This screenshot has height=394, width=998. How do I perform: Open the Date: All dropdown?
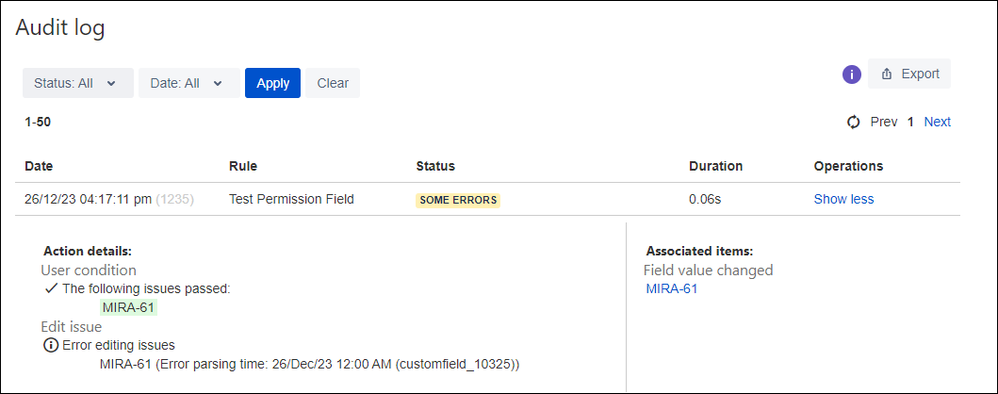tap(189, 83)
